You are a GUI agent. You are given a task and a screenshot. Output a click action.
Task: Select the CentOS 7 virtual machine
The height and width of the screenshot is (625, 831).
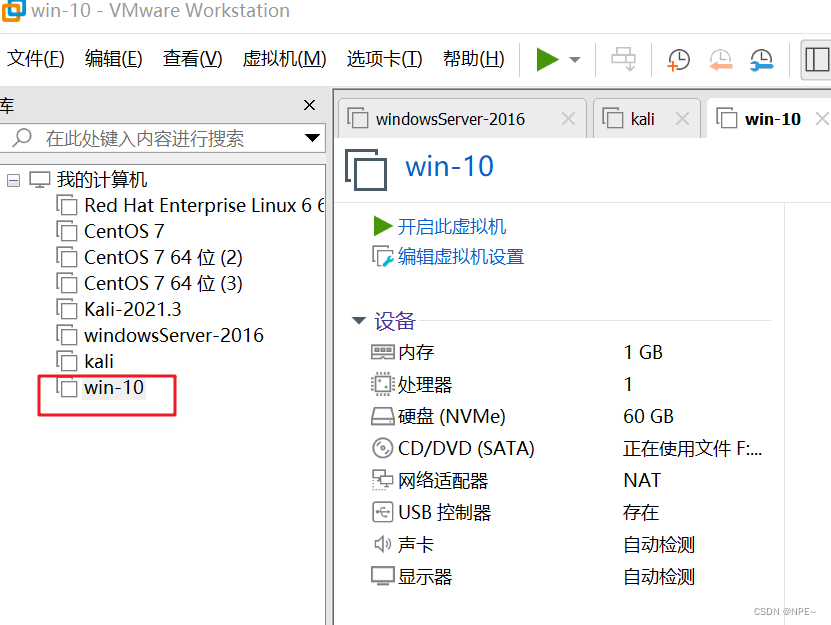click(x=124, y=231)
